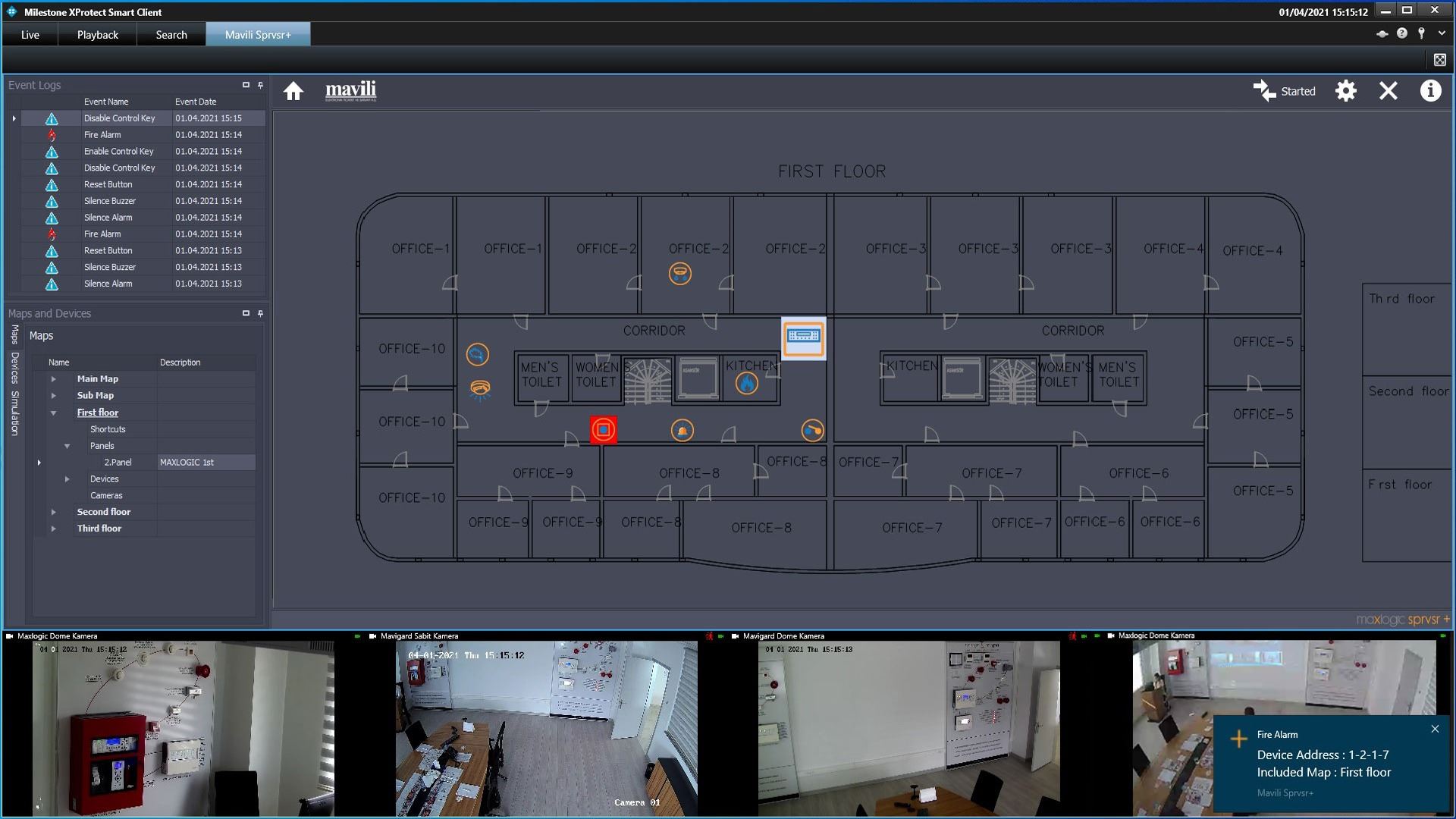Open the Third floor map thumbnail

tap(1407, 329)
